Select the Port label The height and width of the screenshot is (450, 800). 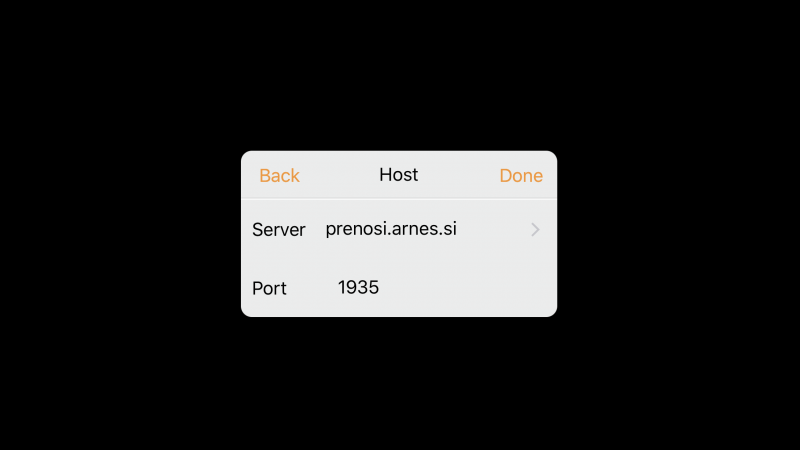coord(269,288)
